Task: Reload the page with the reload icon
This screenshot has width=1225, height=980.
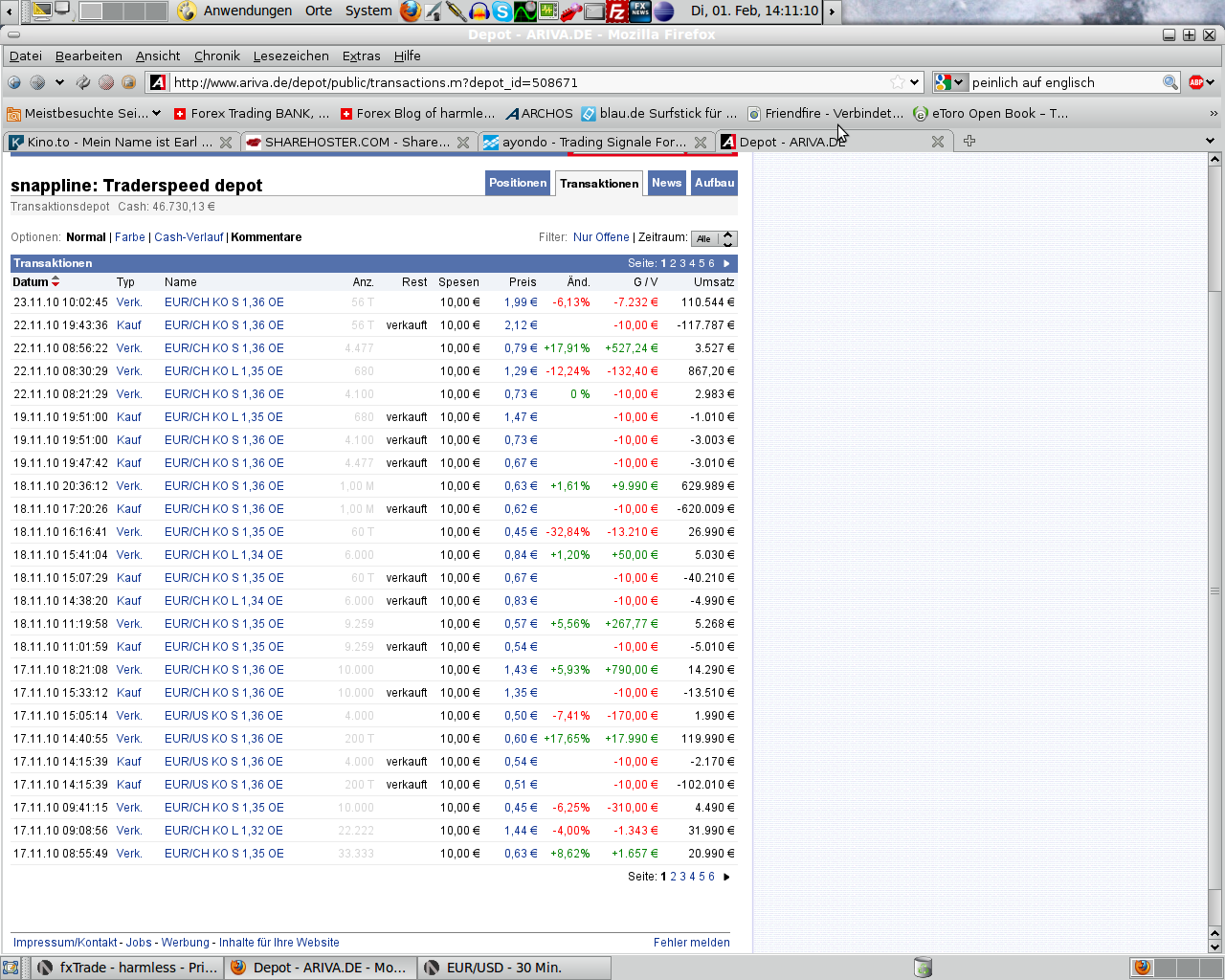Action: 83,82
